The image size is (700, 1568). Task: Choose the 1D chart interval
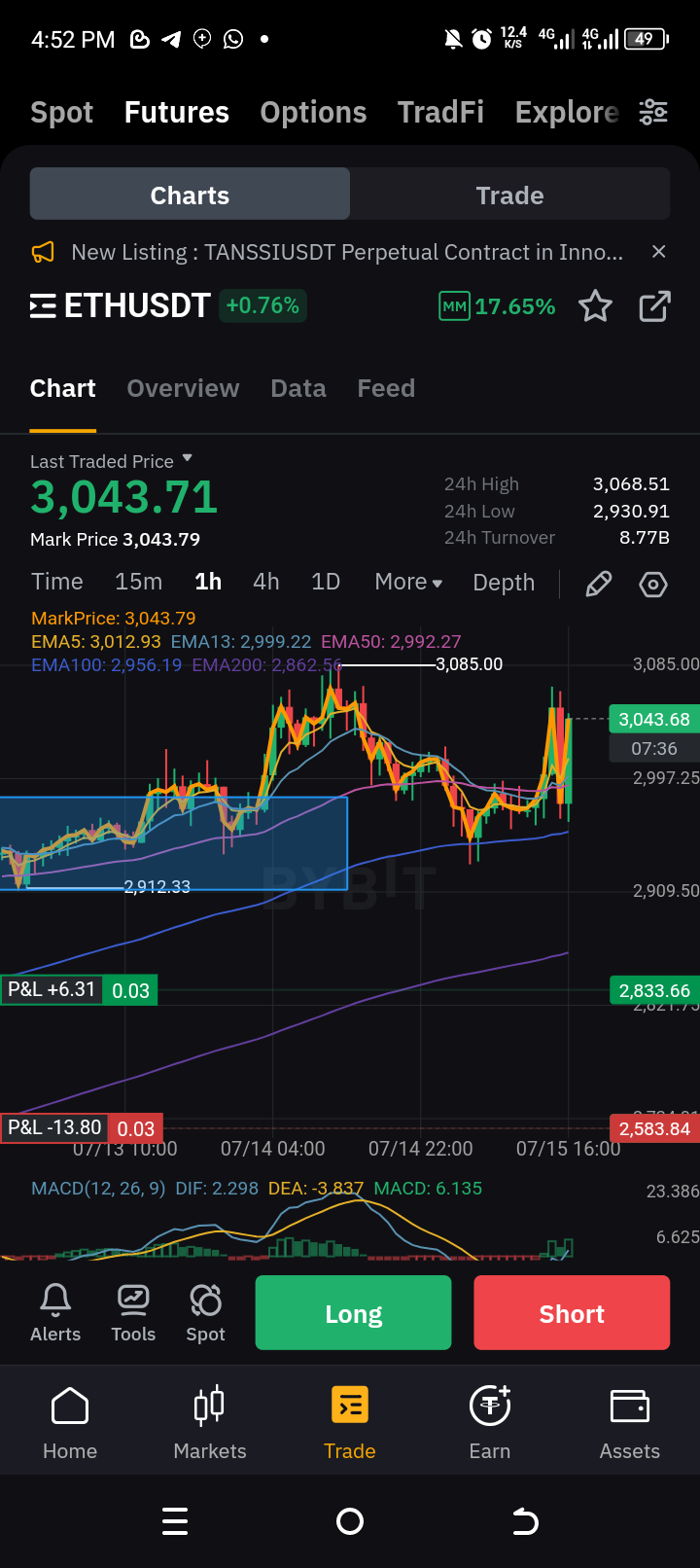[326, 582]
